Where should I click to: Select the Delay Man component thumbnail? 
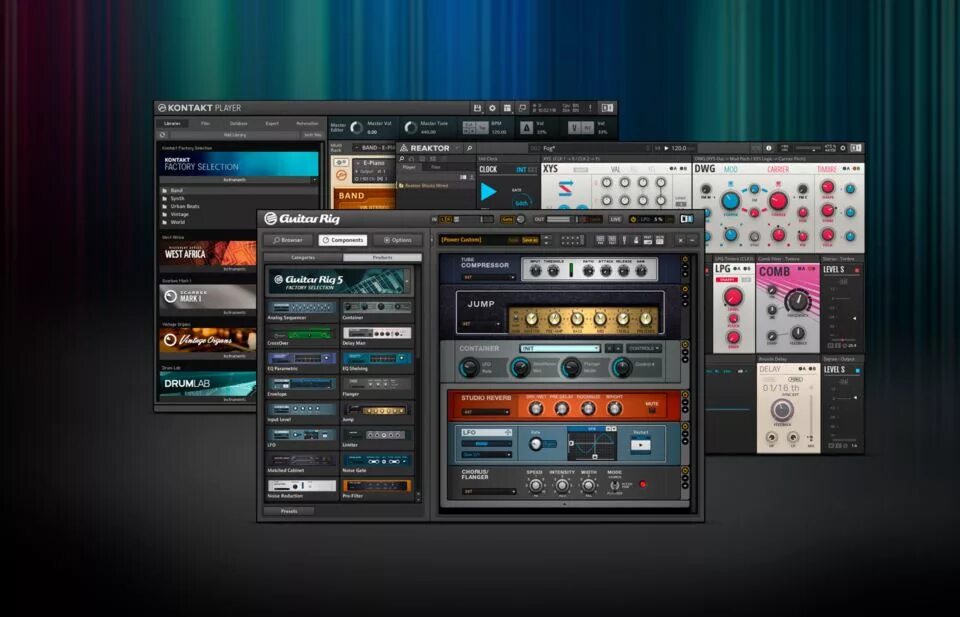tap(377, 334)
